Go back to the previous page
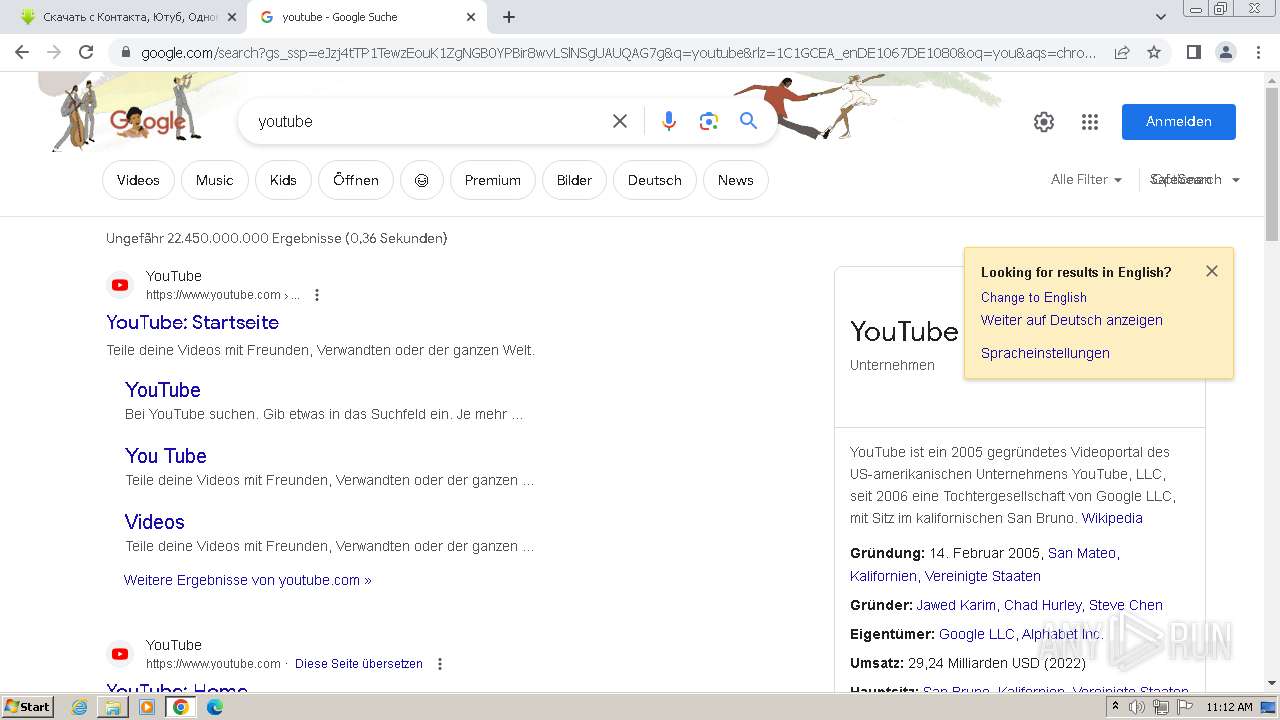Image resolution: width=1280 pixels, height=720 pixels. 22,52
